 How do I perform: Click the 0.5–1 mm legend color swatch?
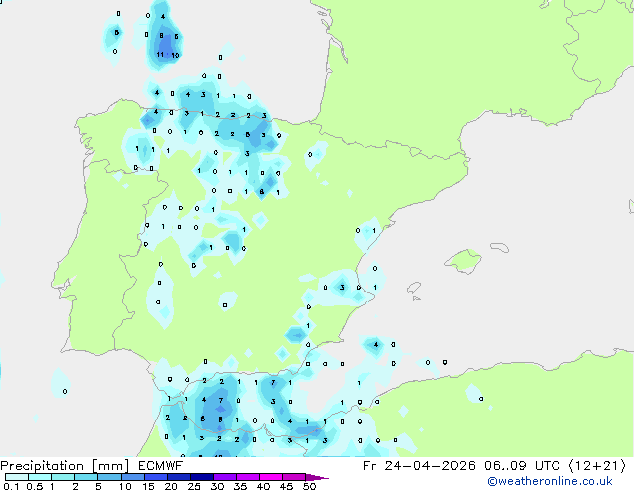(40, 477)
